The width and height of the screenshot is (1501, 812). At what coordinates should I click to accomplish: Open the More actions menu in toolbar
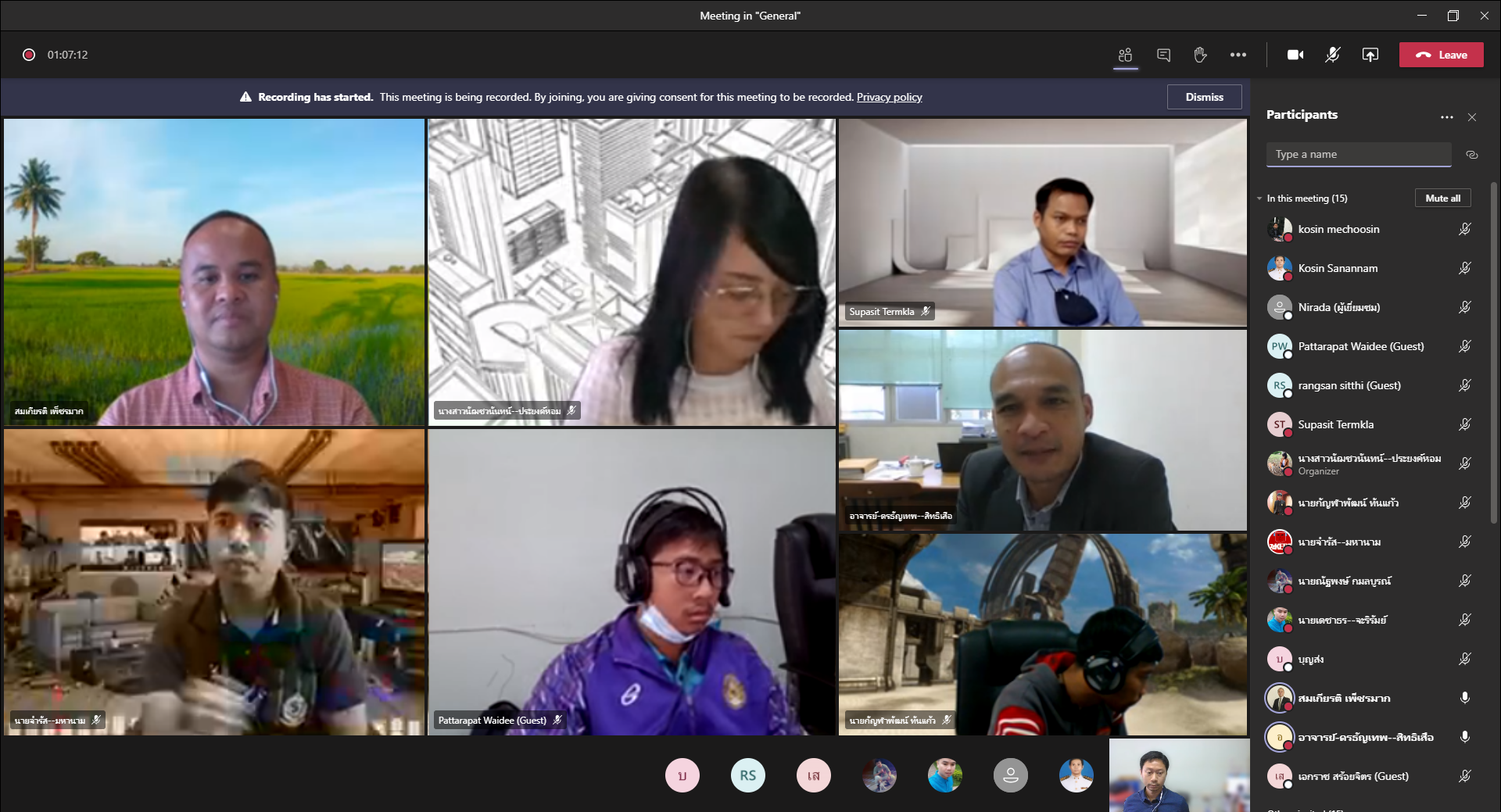pyautogui.click(x=1238, y=55)
